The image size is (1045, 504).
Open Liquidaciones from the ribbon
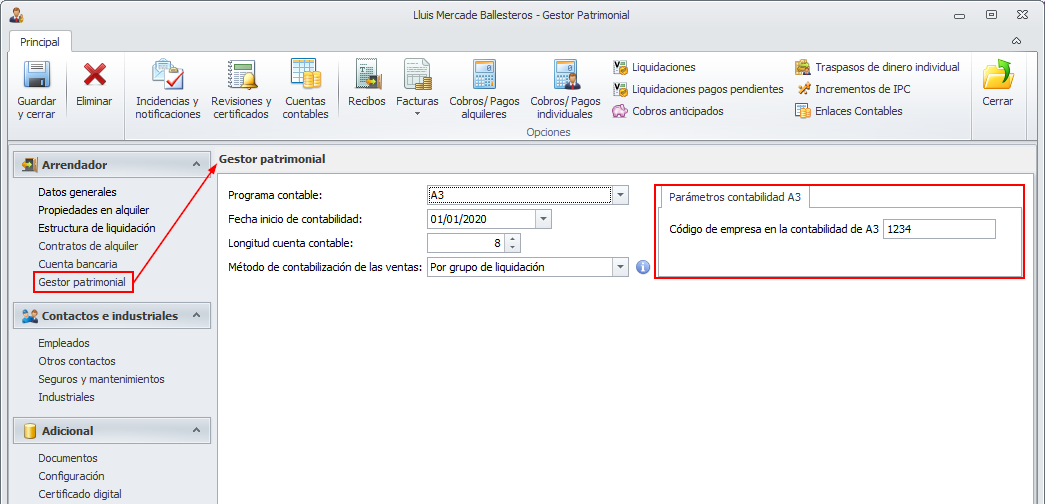tap(654, 67)
